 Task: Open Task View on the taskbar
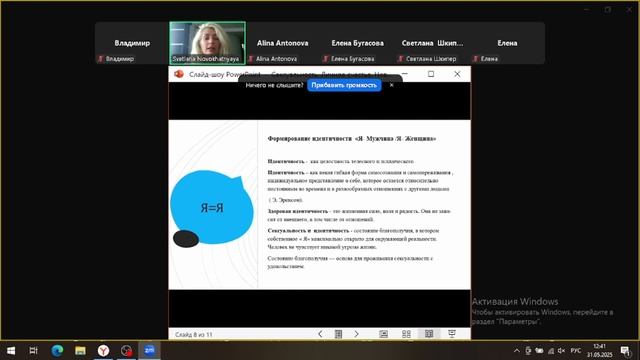coord(33,350)
